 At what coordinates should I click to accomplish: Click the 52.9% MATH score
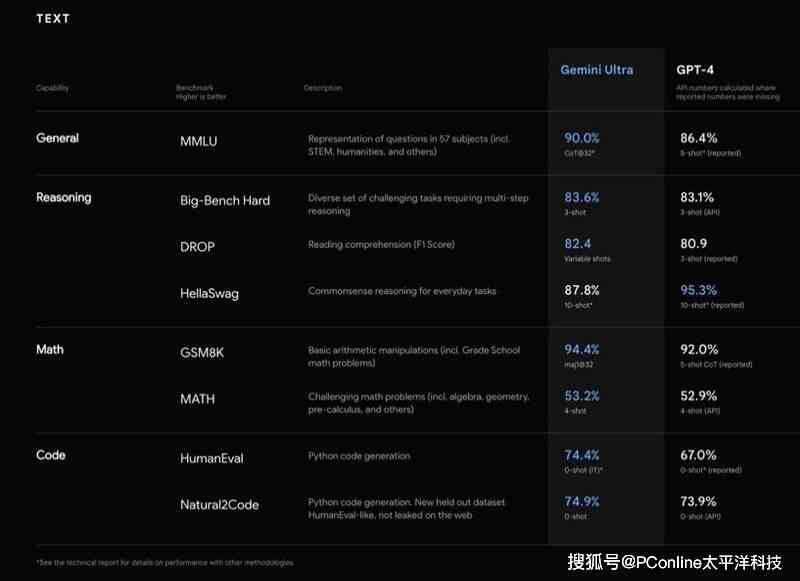coord(698,396)
